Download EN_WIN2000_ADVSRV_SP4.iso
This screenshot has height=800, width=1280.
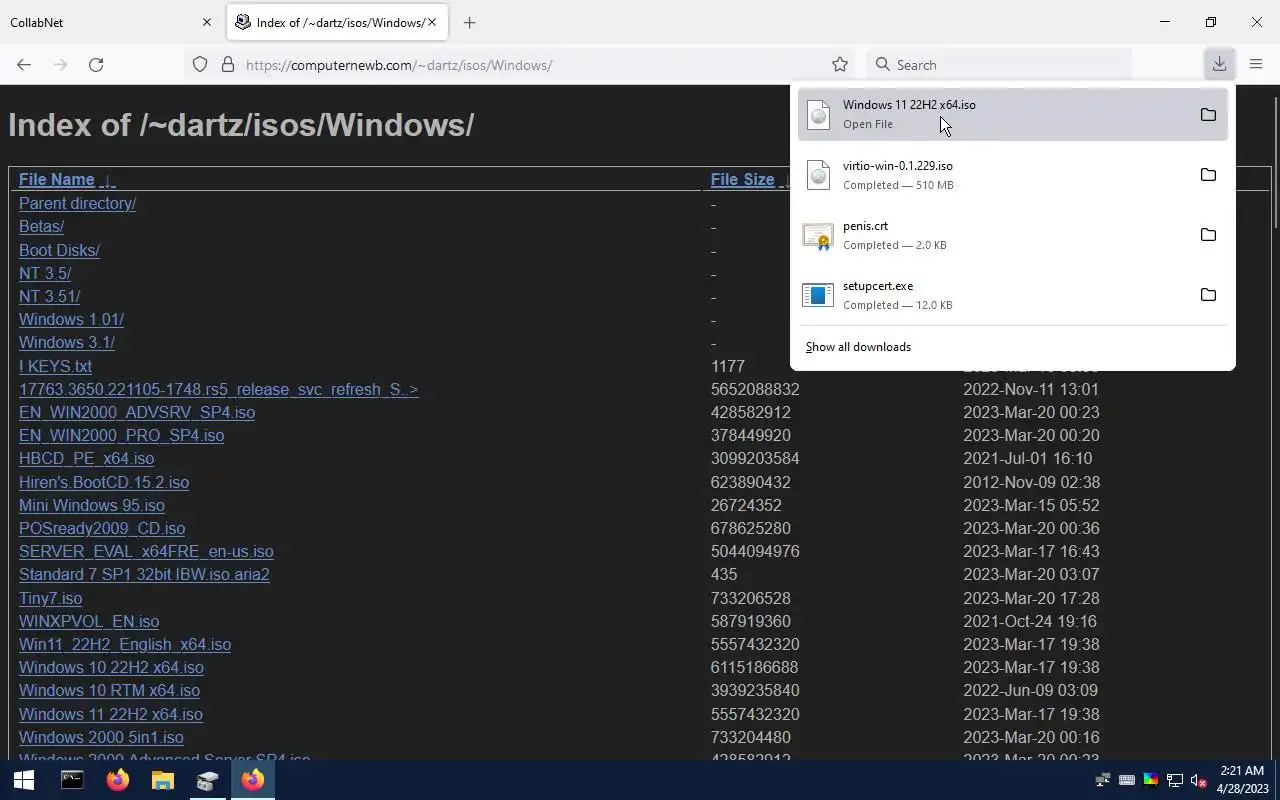click(137, 412)
